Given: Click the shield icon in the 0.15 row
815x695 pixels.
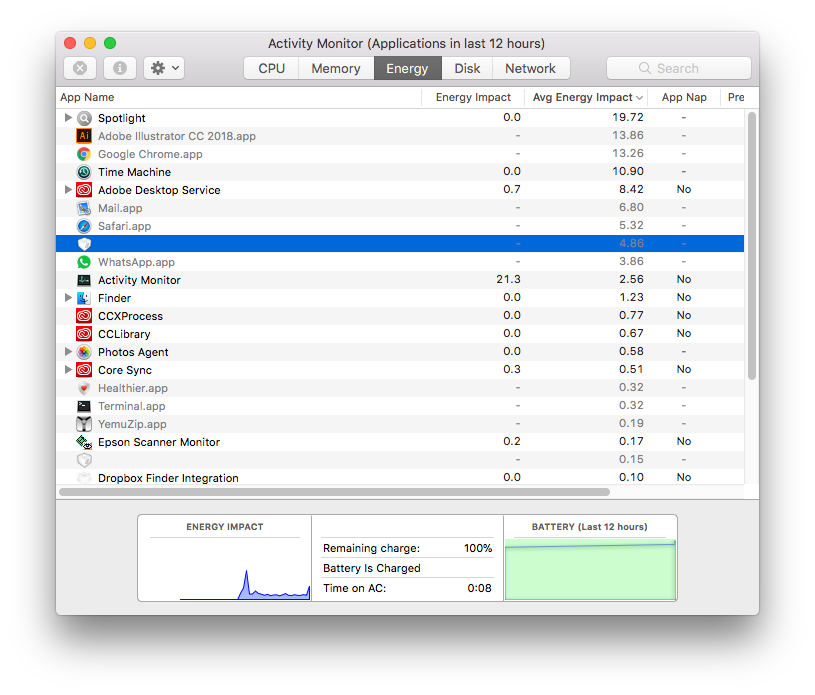Looking at the screenshot, I should pos(84,460).
